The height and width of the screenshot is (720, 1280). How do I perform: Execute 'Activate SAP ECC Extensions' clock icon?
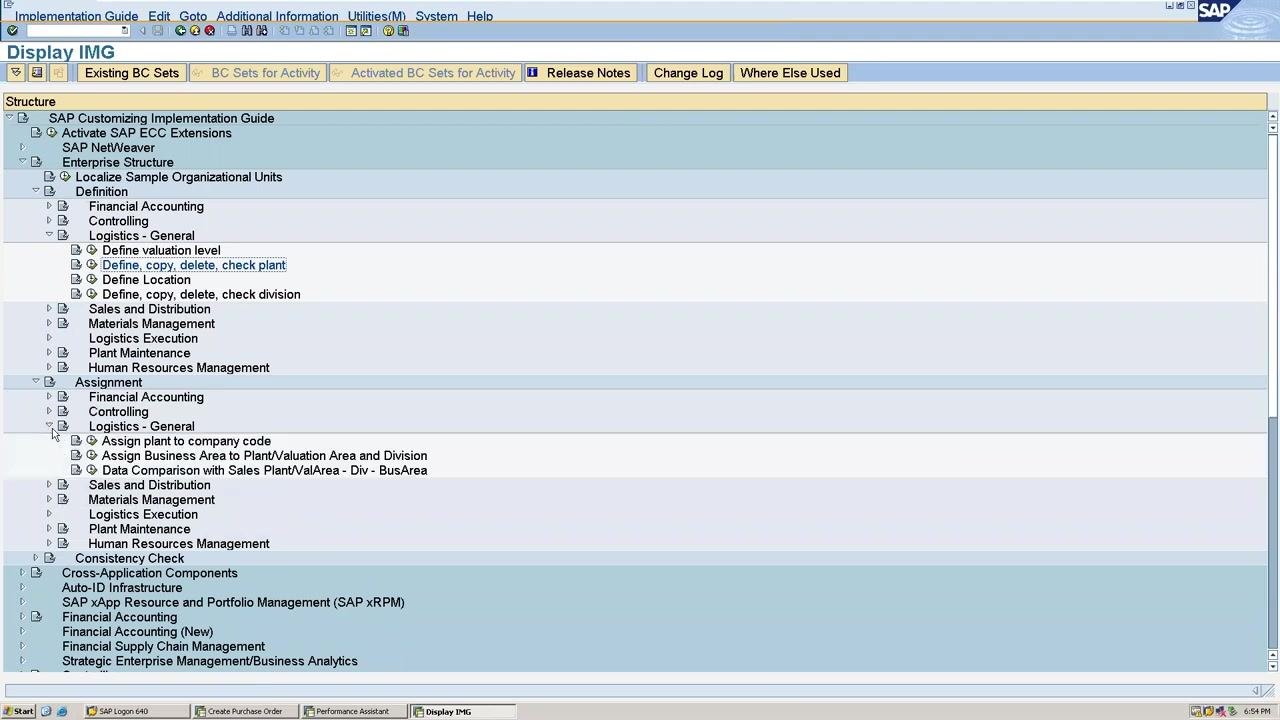[x=52, y=133]
